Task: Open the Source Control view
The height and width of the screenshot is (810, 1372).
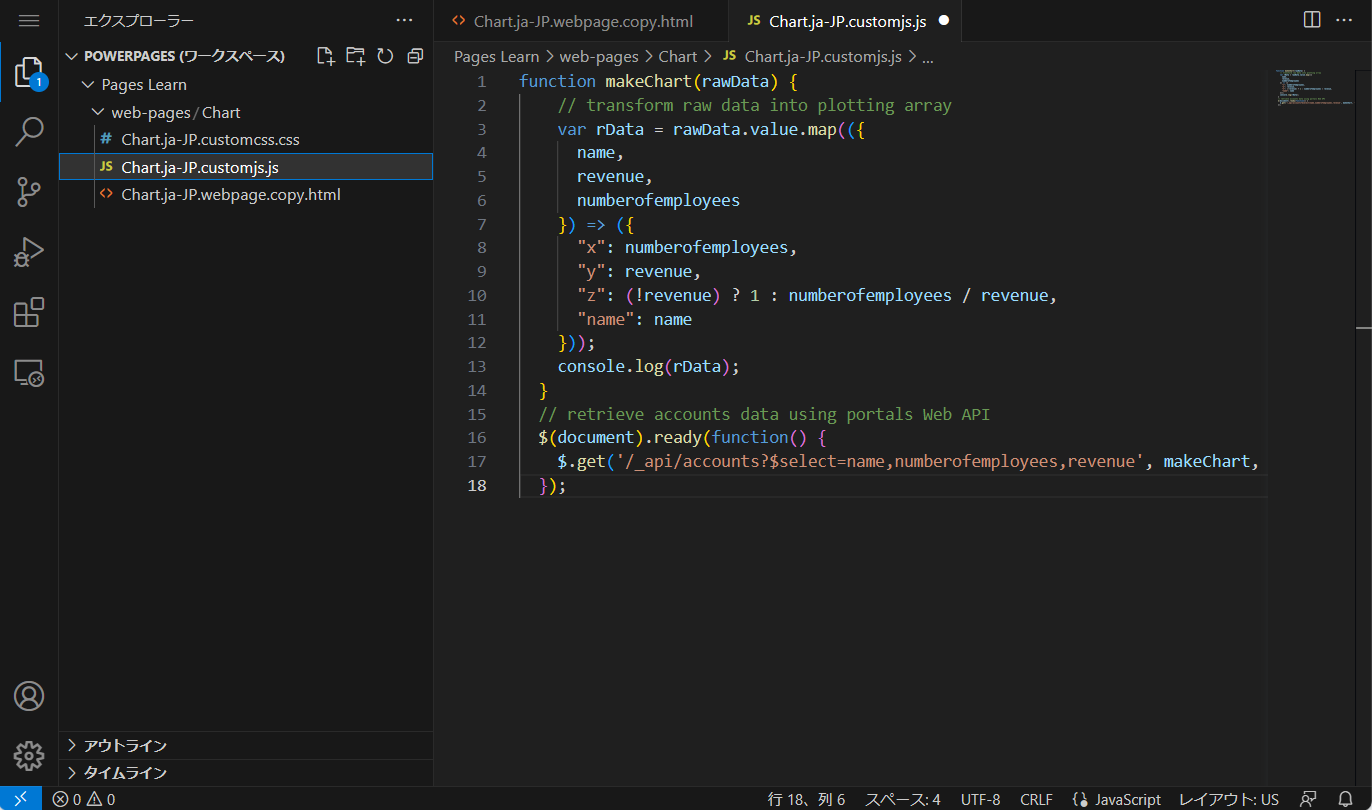Action: [29, 192]
